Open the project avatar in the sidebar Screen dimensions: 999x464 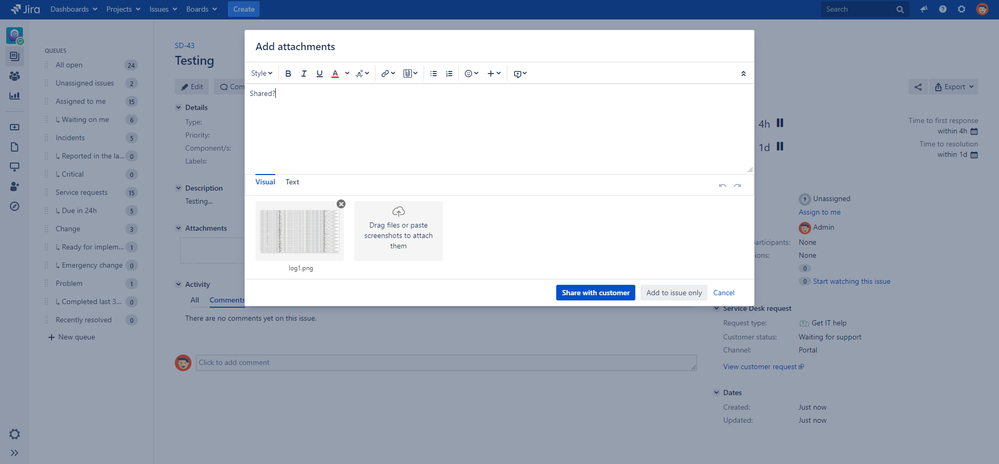tap(15, 36)
